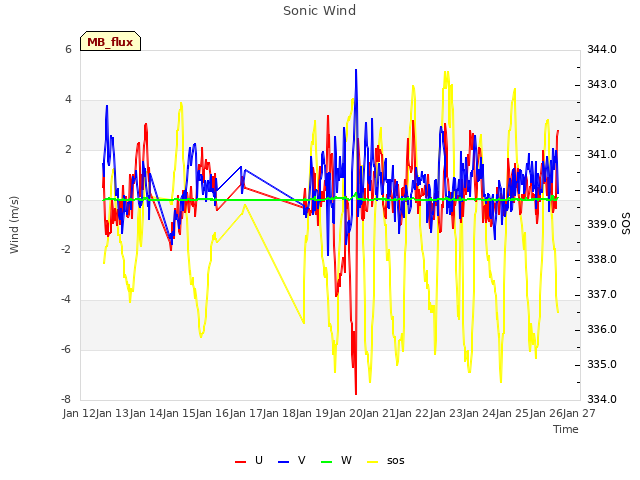640x480 pixels.
Task: Click the 340.0 right axis tick label
Action: point(602,189)
